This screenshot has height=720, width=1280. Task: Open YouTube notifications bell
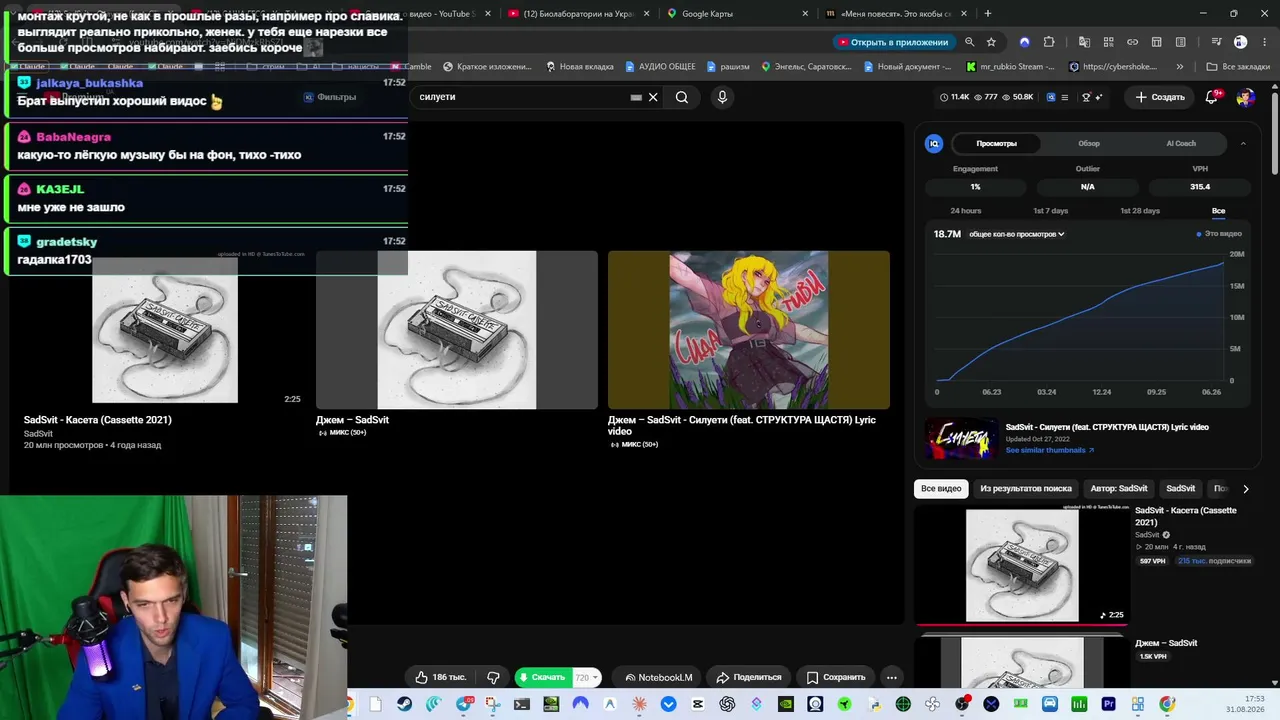[1212, 97]
